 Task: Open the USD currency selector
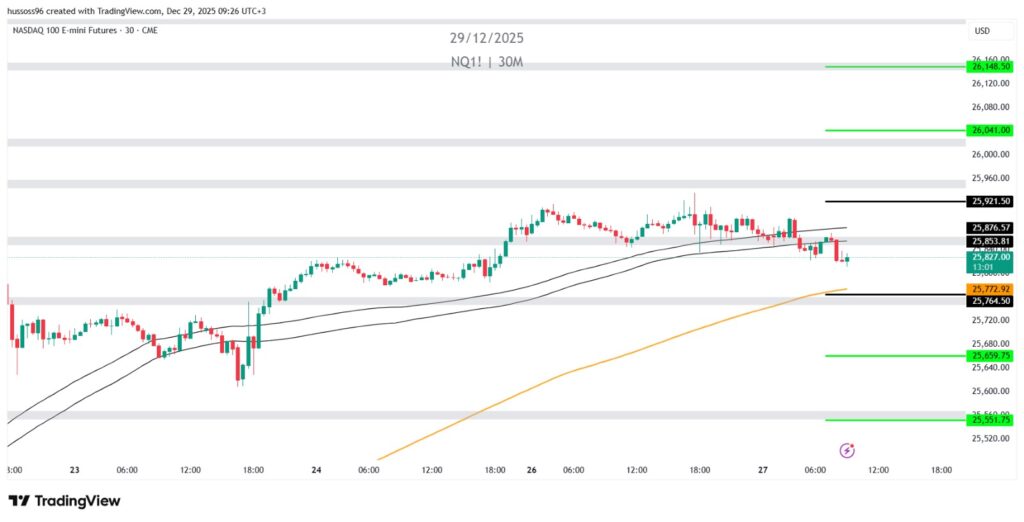pos(981,31)
